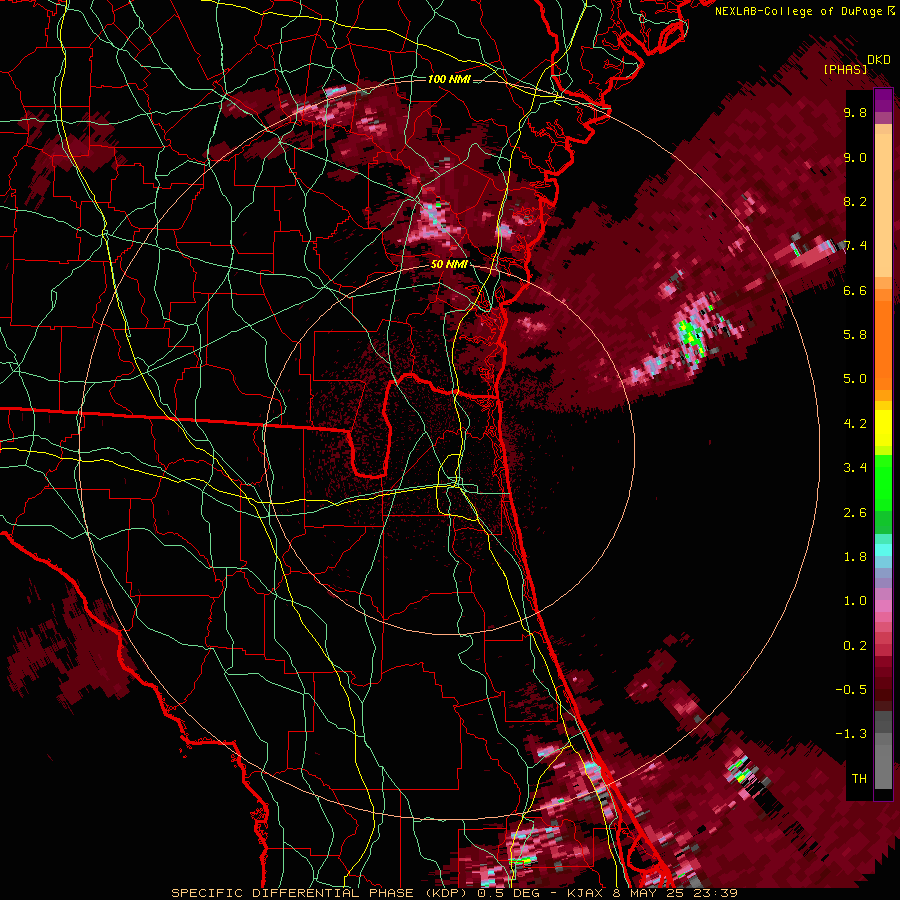Click the peach band of the color bar
The width and height of the screenshot is (900, 900).
tap(883, 207)
